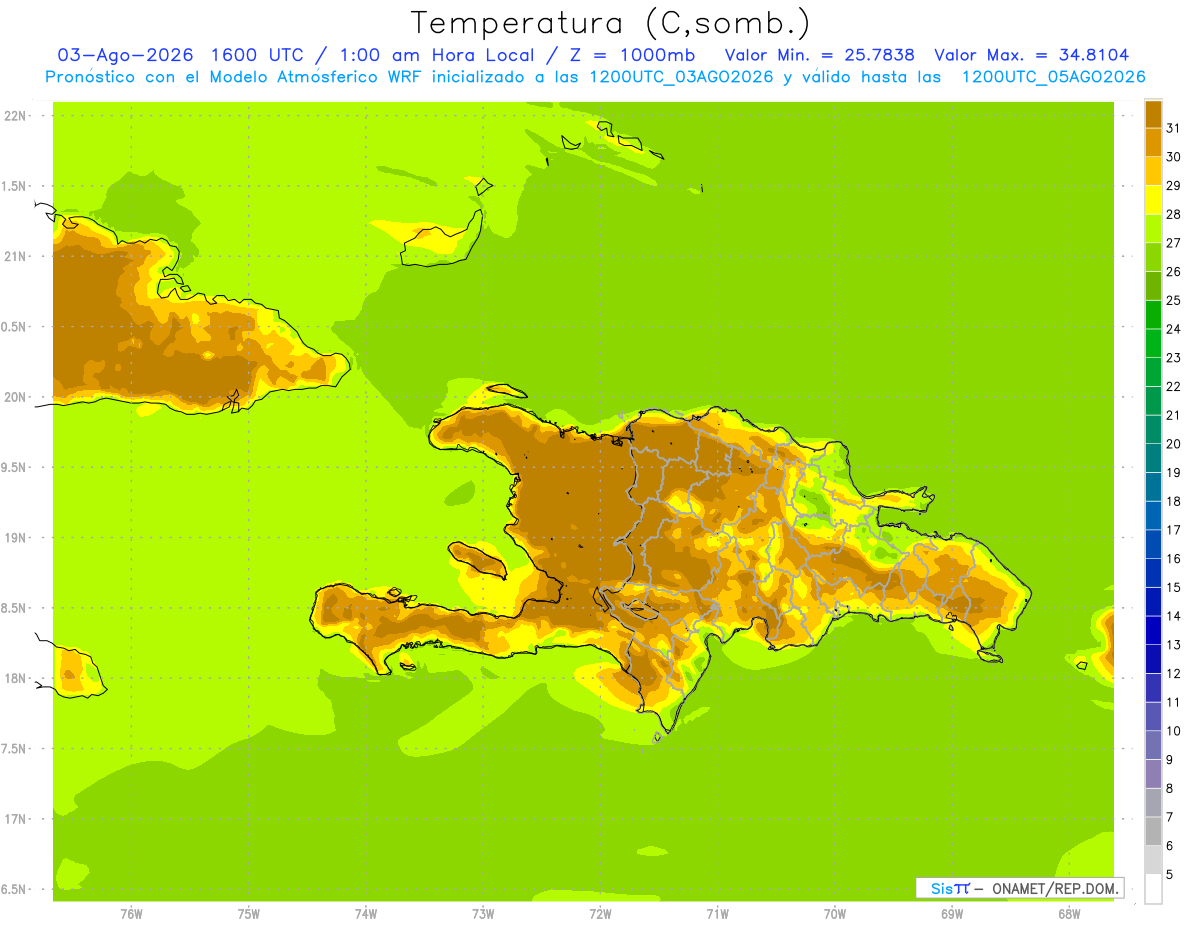
Task: Click the "22N" latitude axis label
Action: click(x=16, y=116)
